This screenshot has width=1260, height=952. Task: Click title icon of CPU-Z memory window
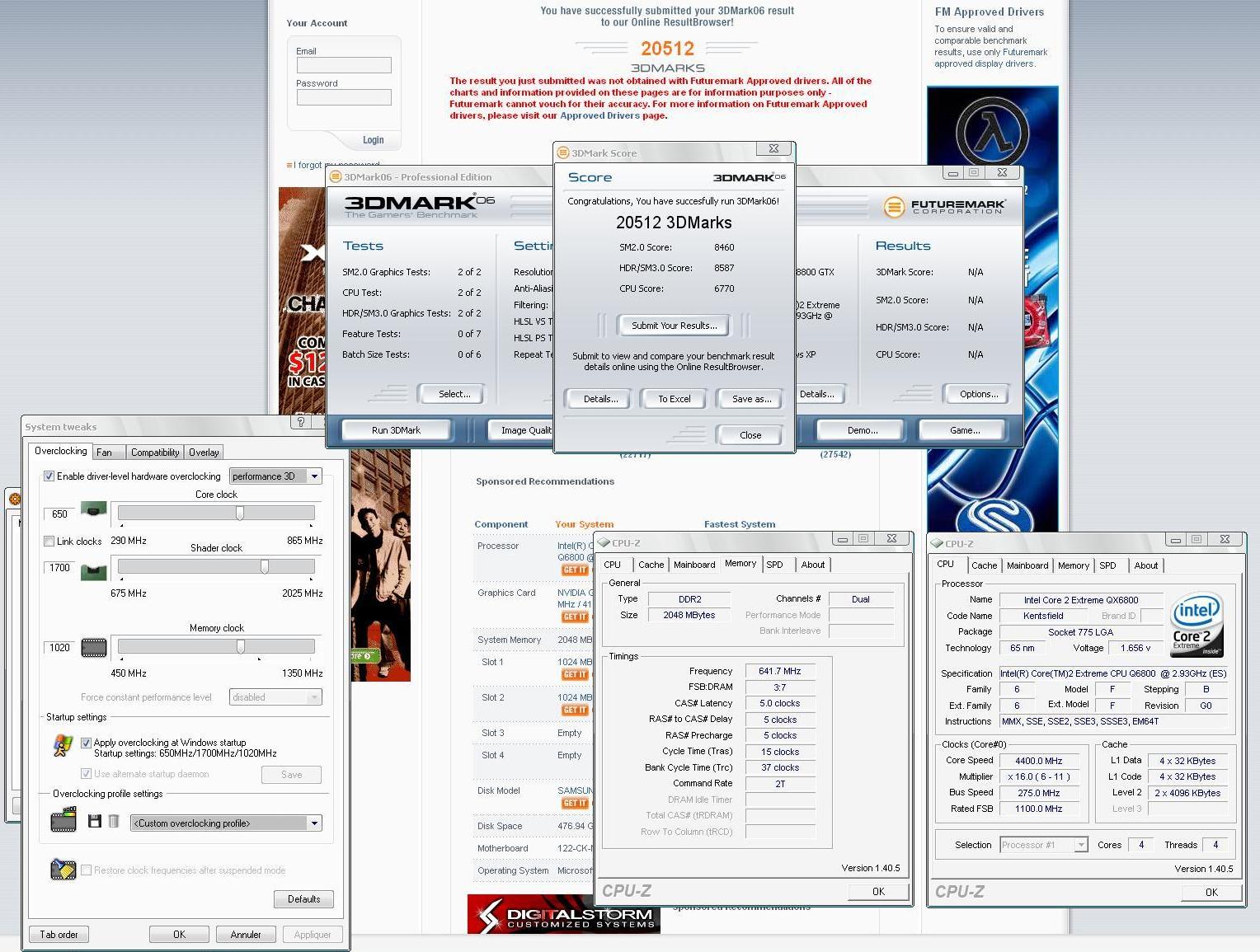[604, 542]
